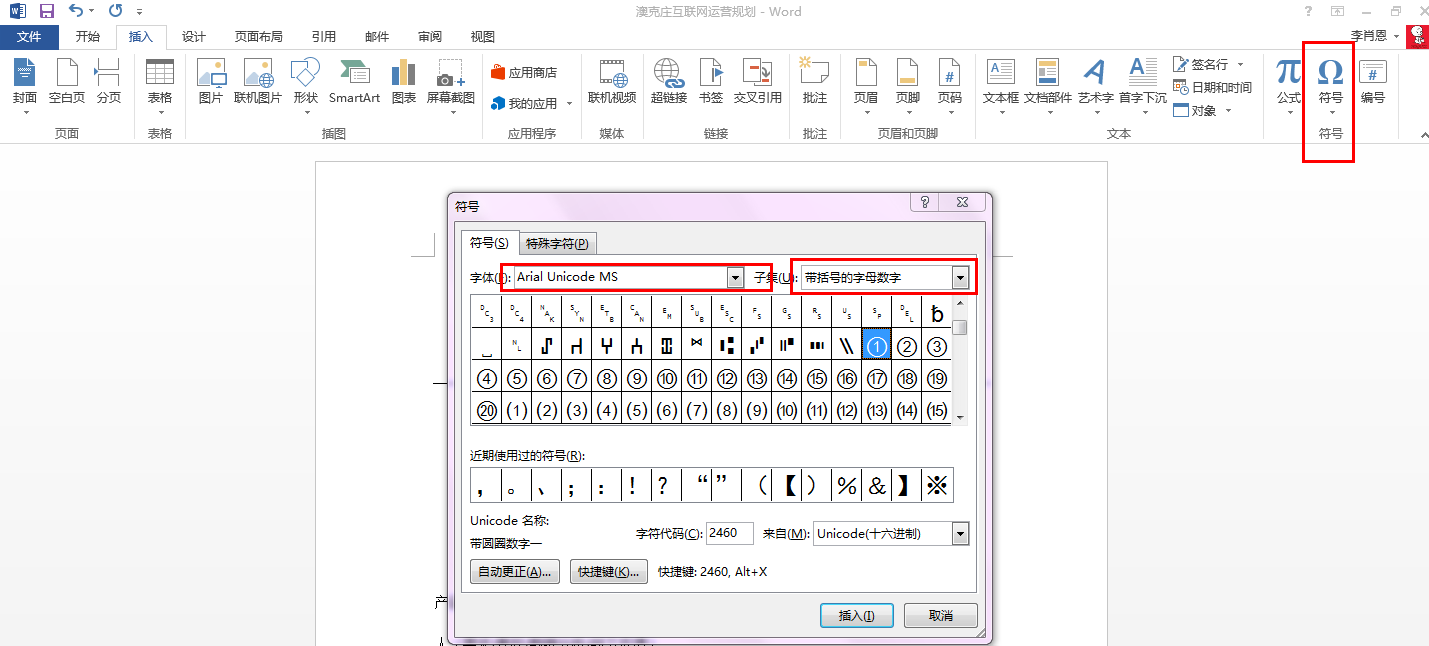Open 屏幕截图 screenshot tool

[x=451, y=85]
